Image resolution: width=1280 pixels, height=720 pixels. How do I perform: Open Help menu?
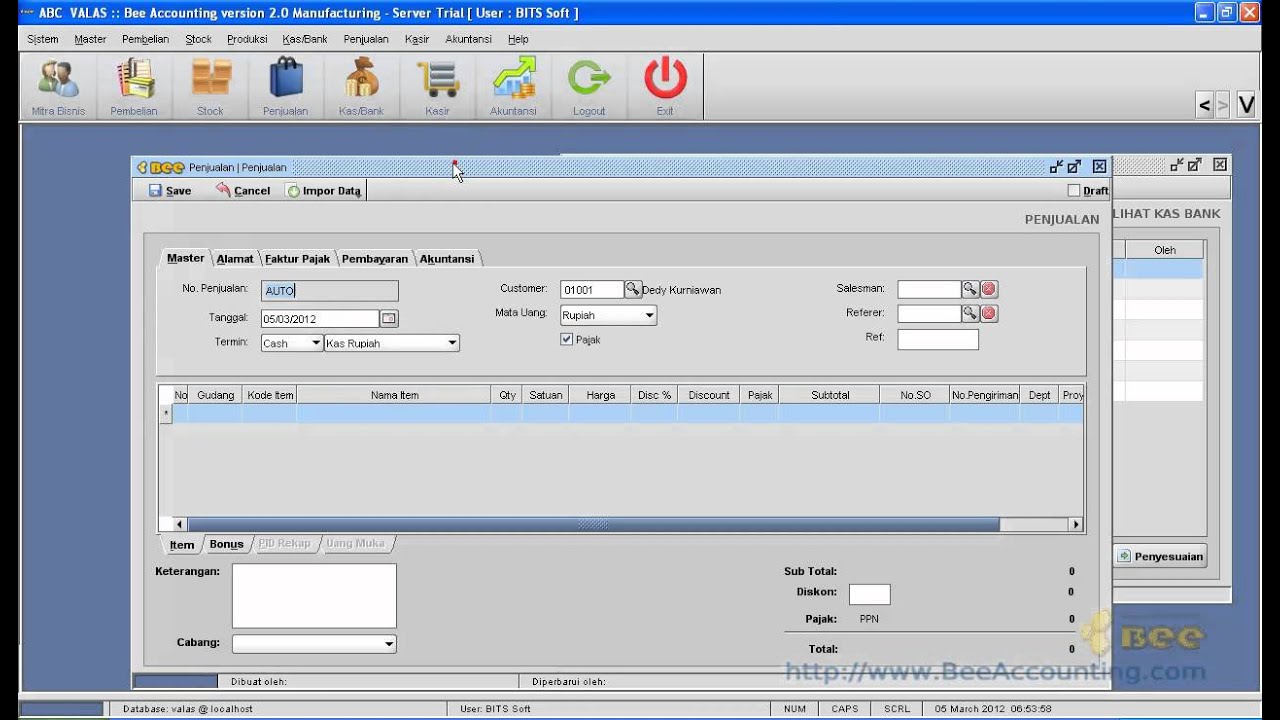point(518,39)
